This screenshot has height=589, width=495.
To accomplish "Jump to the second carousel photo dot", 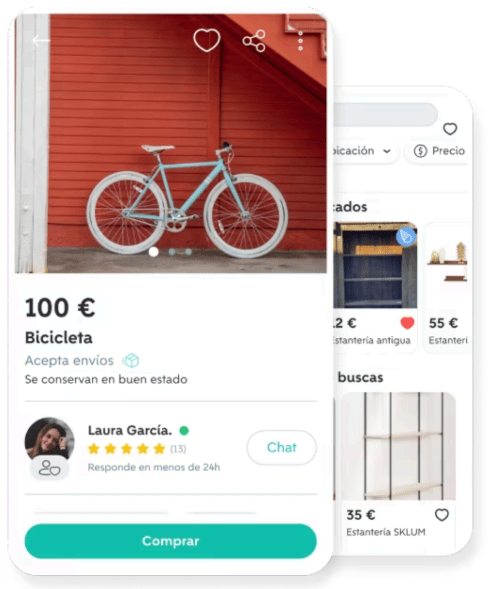I will 172,252.
